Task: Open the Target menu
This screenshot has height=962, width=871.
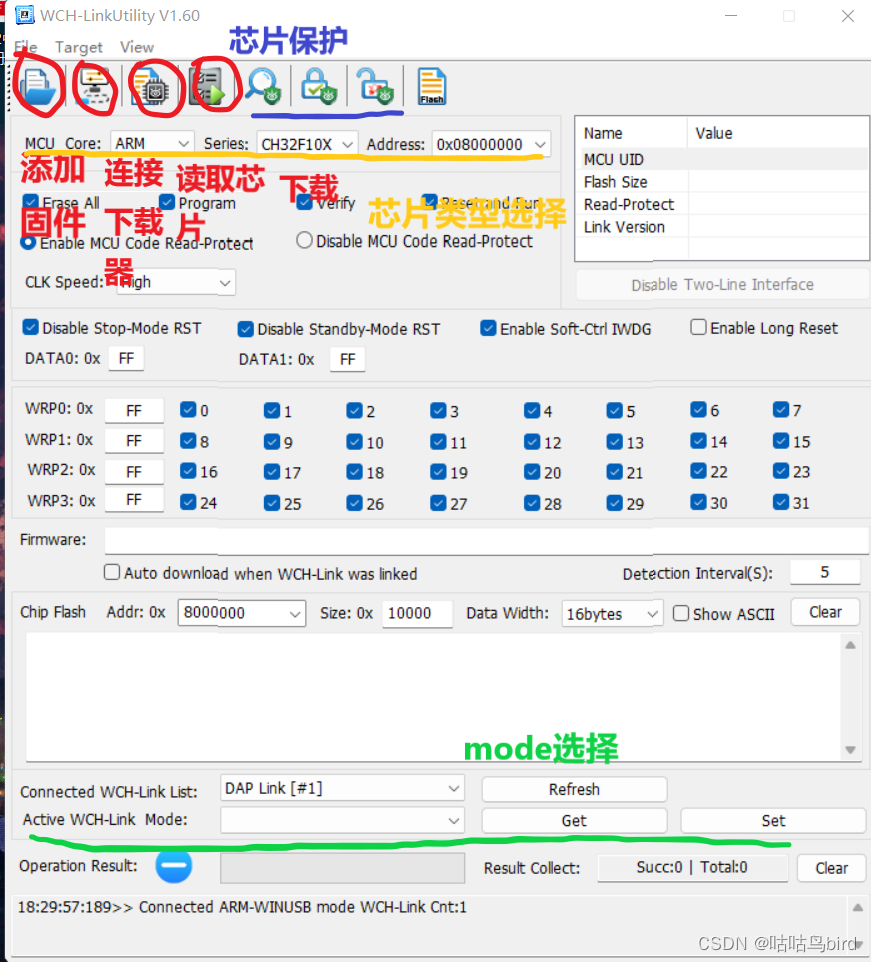Action: (79, 47)
